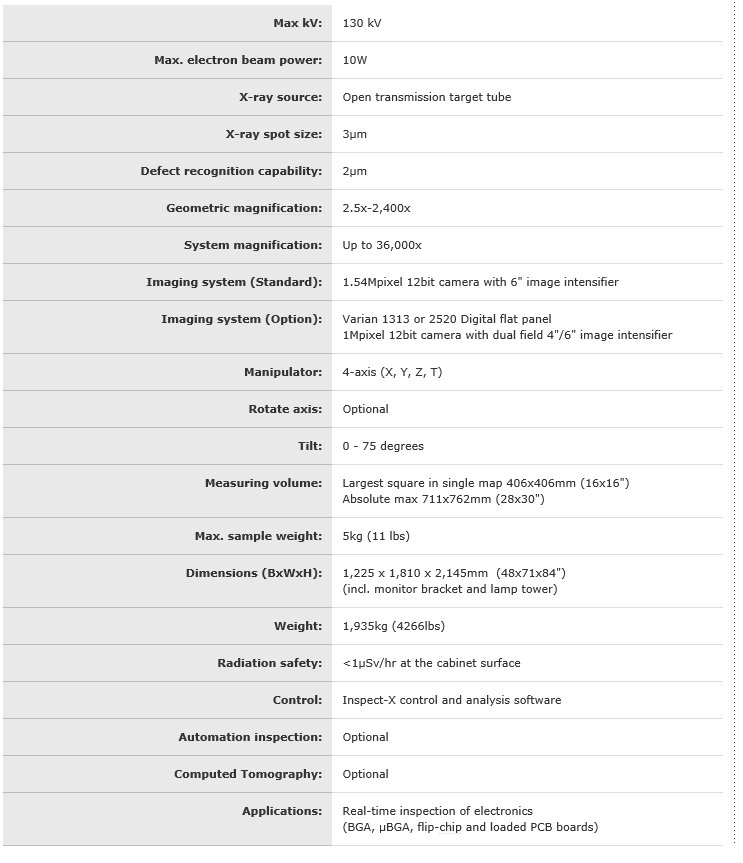The width and height of the screenshot is (743, 863).
Task: Click the "X-ray spot size:" label
Action: [274, 134]
